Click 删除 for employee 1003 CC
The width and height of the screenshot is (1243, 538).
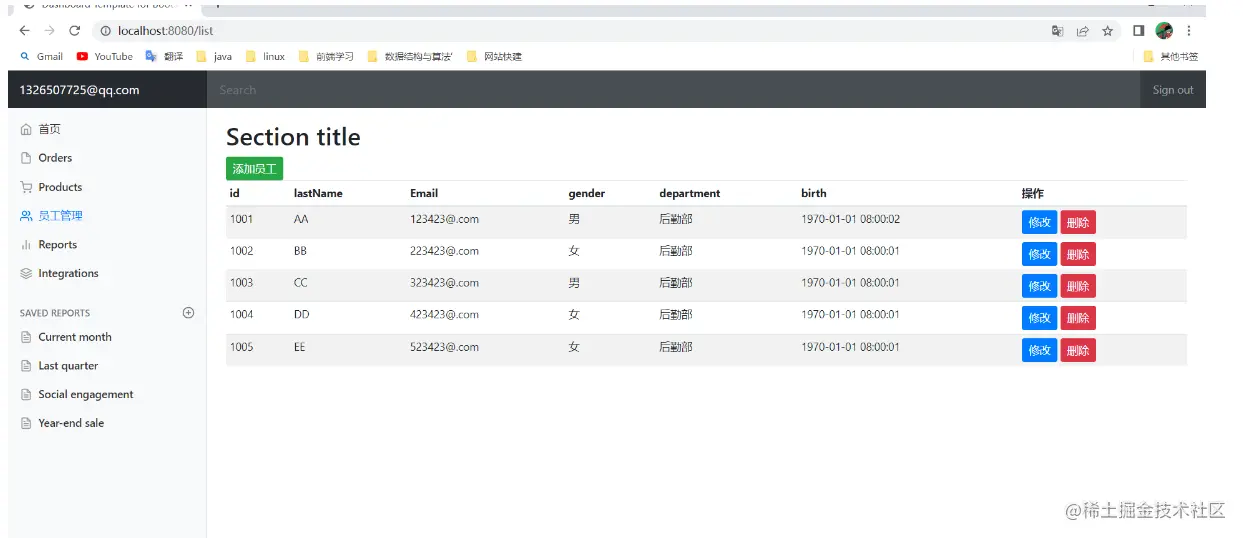click(1078, 286)
